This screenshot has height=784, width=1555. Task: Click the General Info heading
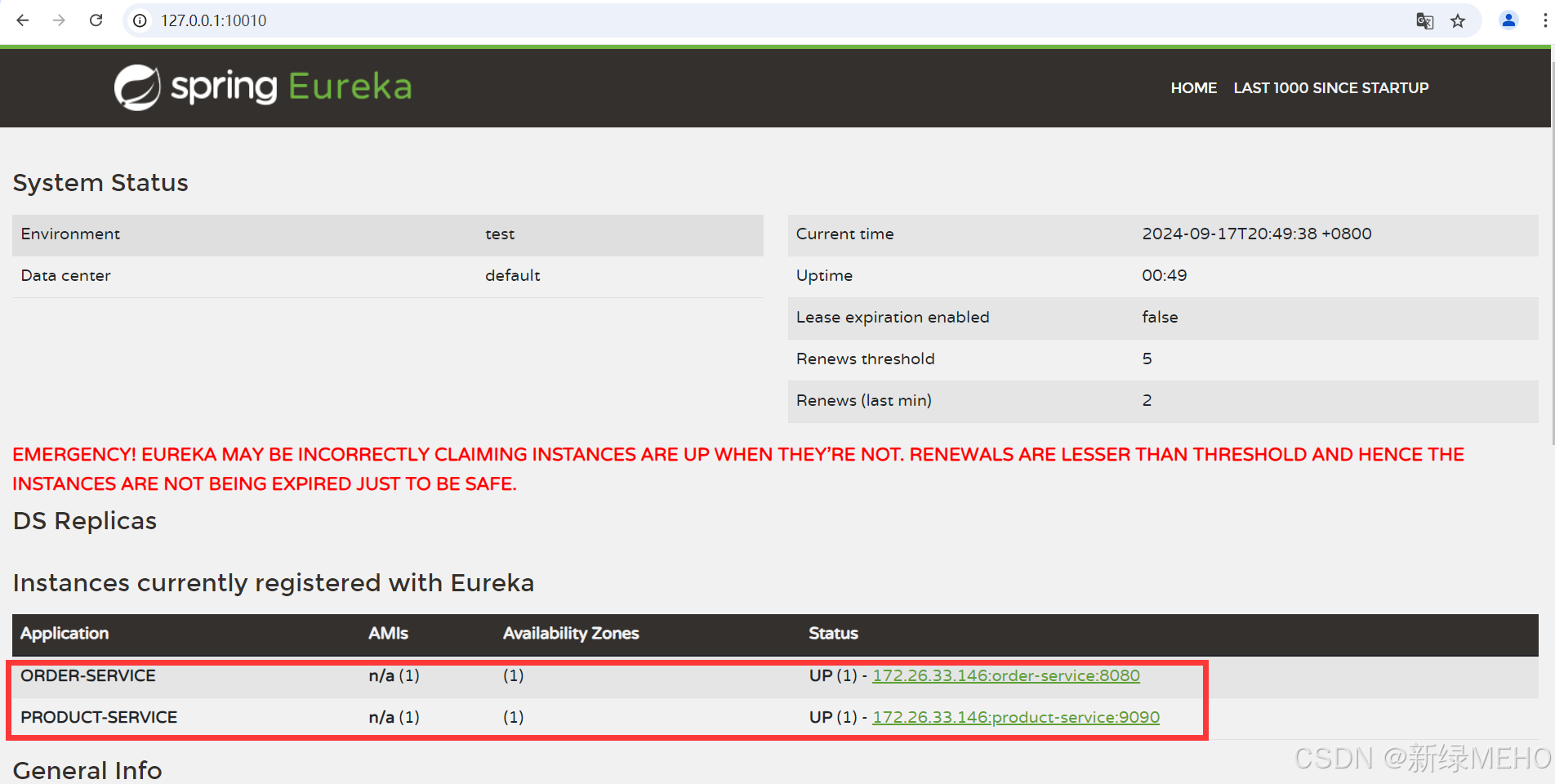click(87, 770)
